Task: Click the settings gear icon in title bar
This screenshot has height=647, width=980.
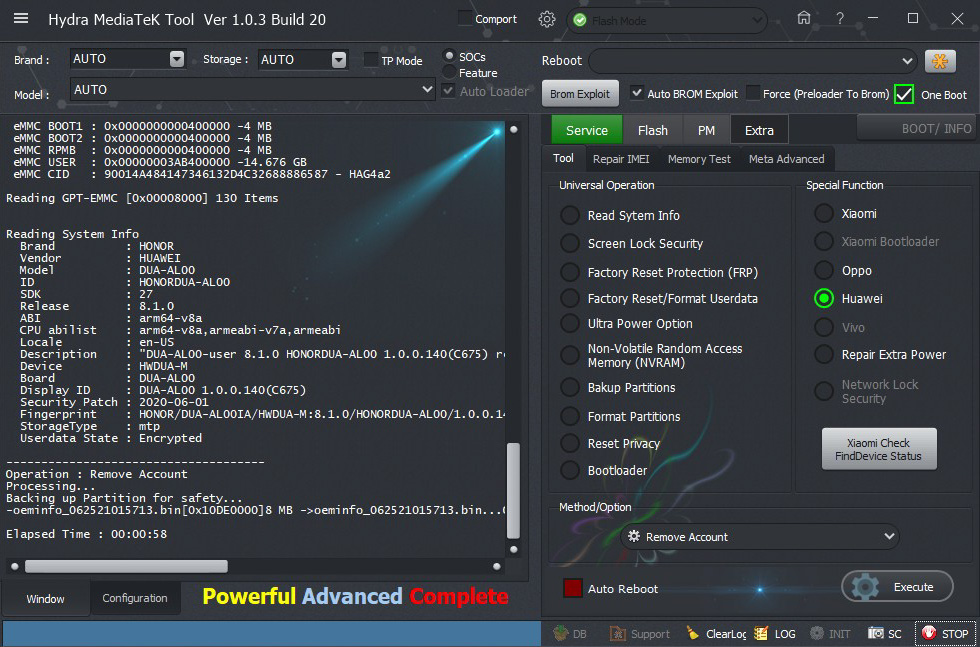Action: pos(547,19)
